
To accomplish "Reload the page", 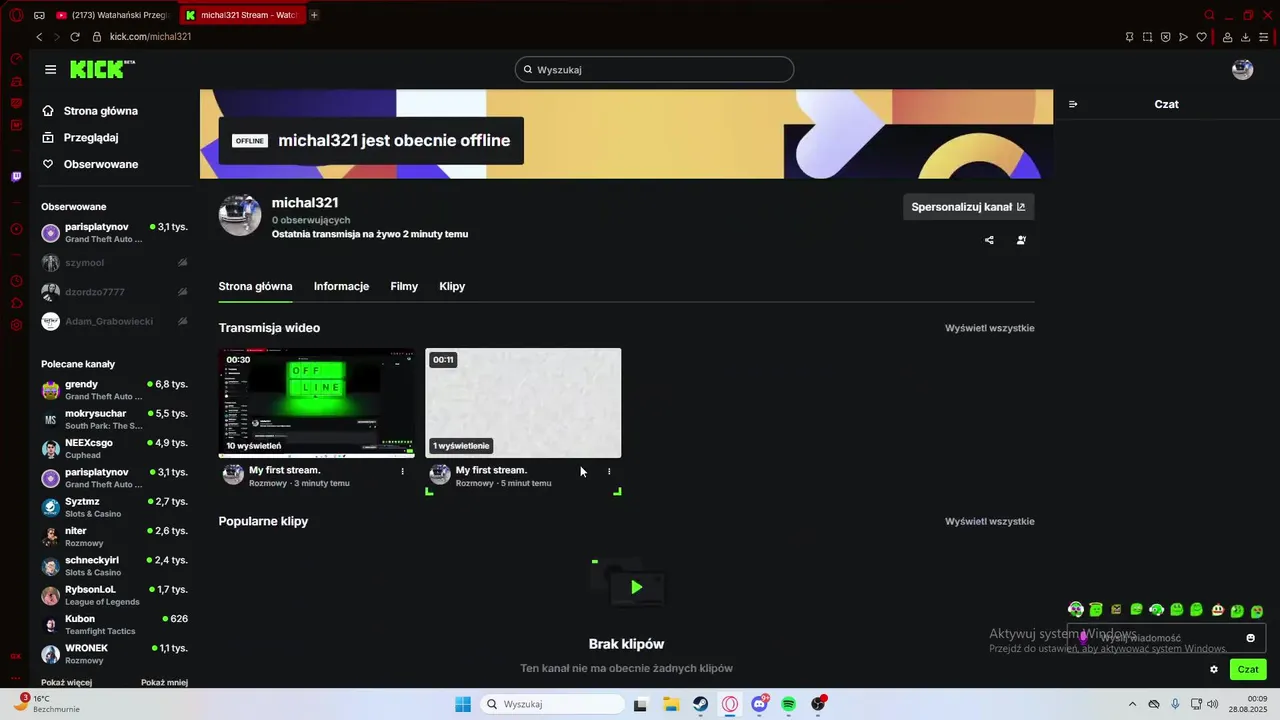I will tap(75, 37).
